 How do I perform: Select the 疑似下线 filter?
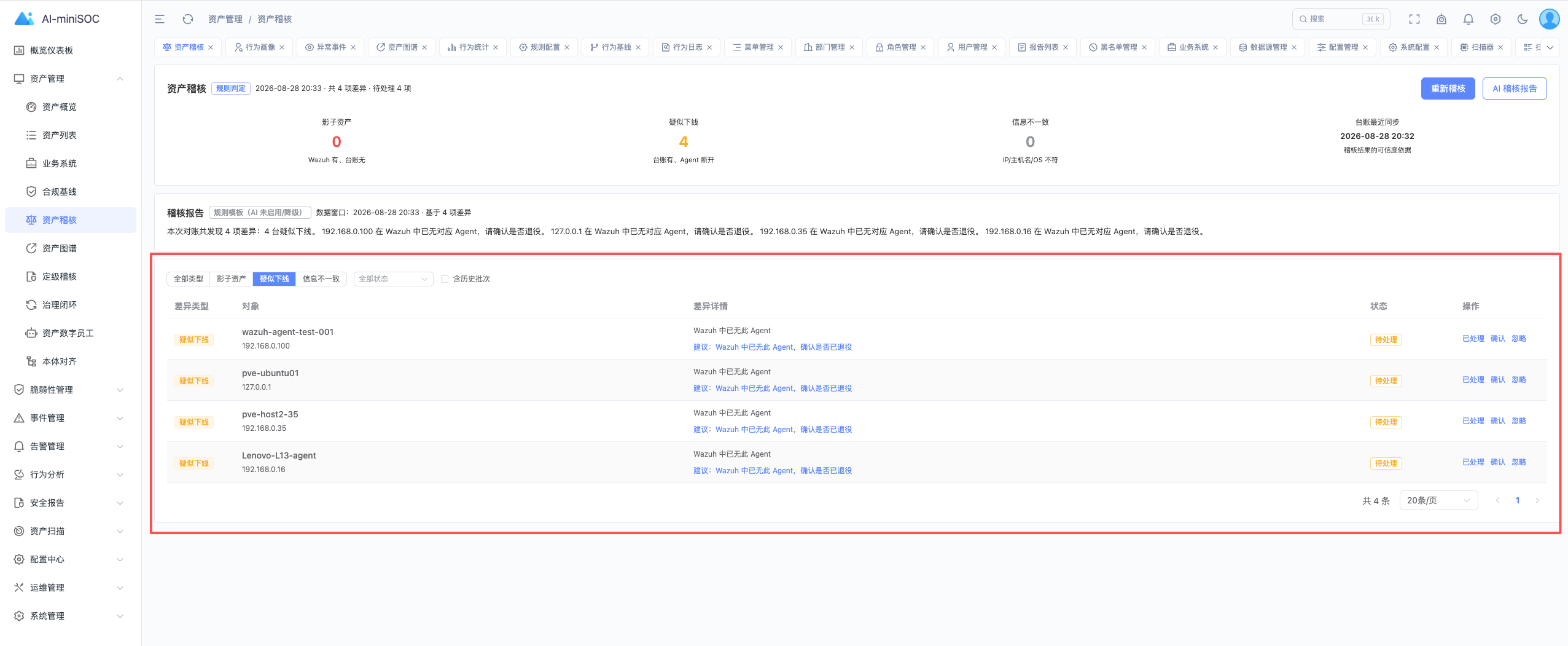click(274, 279)
